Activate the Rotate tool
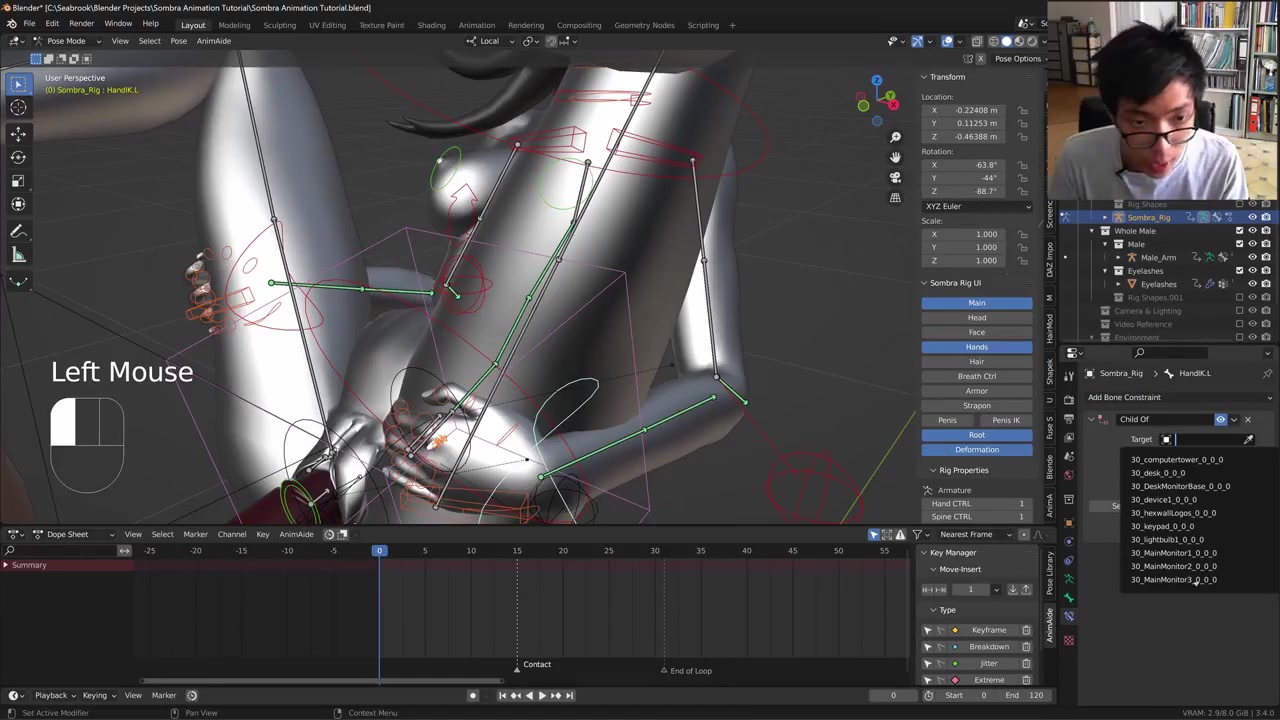Viewport: 1280px width, 720px height. tap(18, 157)
